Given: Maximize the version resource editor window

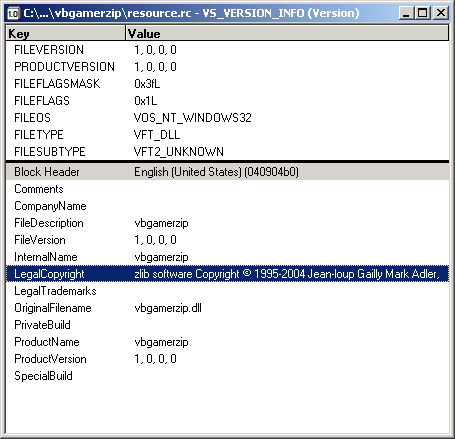Looking at the screenshot, I should (423, 13).
